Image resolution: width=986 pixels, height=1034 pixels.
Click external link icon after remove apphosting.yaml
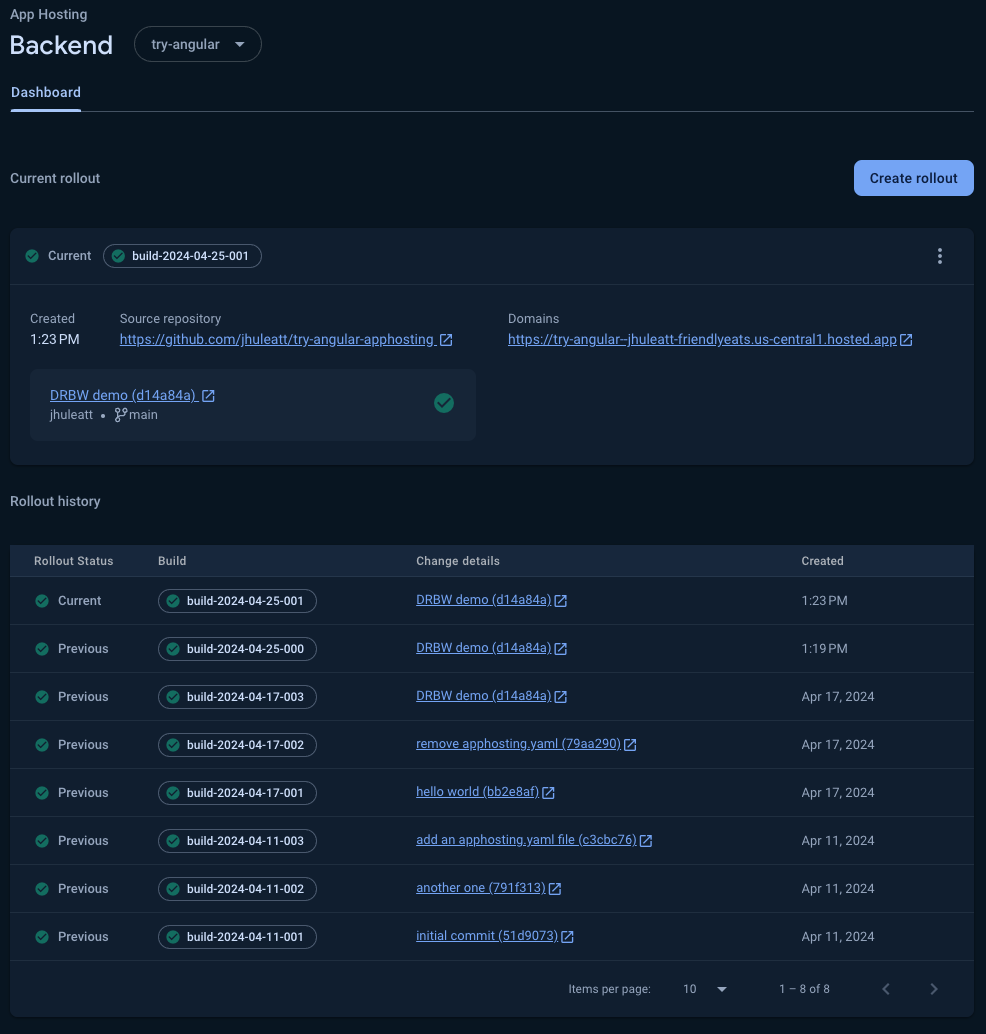(x=631, y=745)
